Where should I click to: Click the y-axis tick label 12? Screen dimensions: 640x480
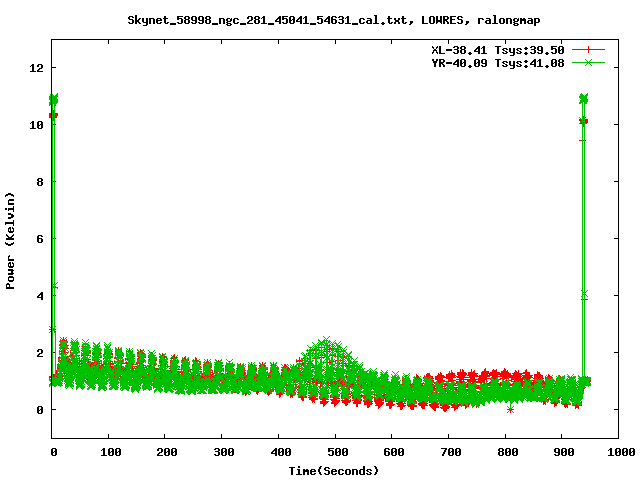[36, 68]
